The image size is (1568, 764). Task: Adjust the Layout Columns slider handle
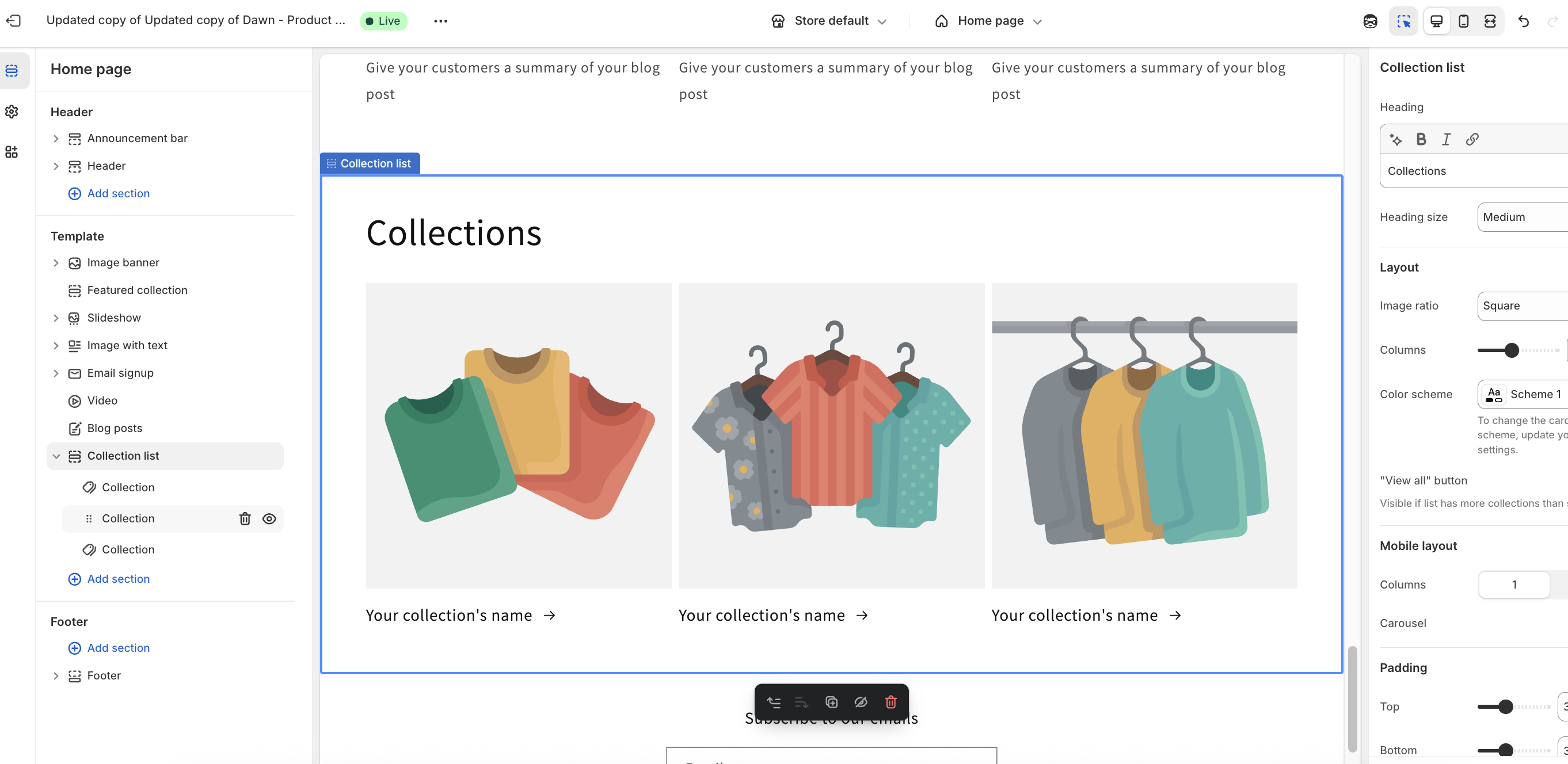tap(1511, 350)
